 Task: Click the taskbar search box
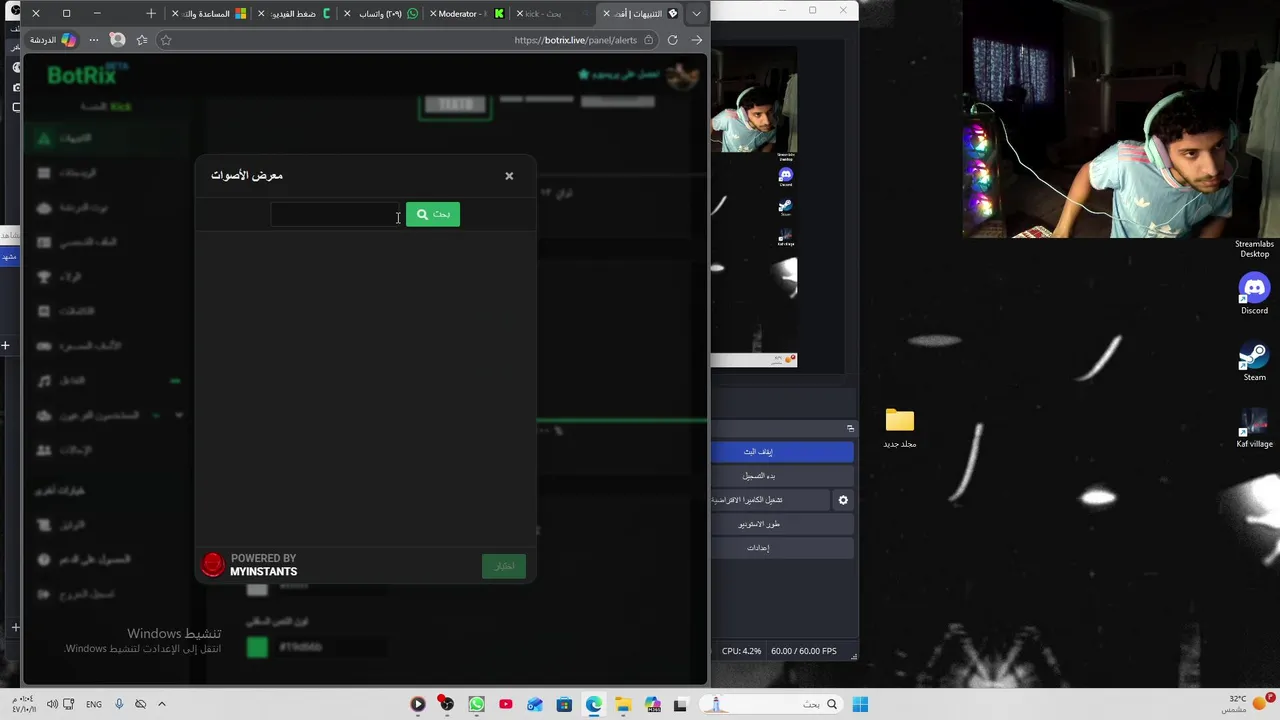click(x=770, y=704)
